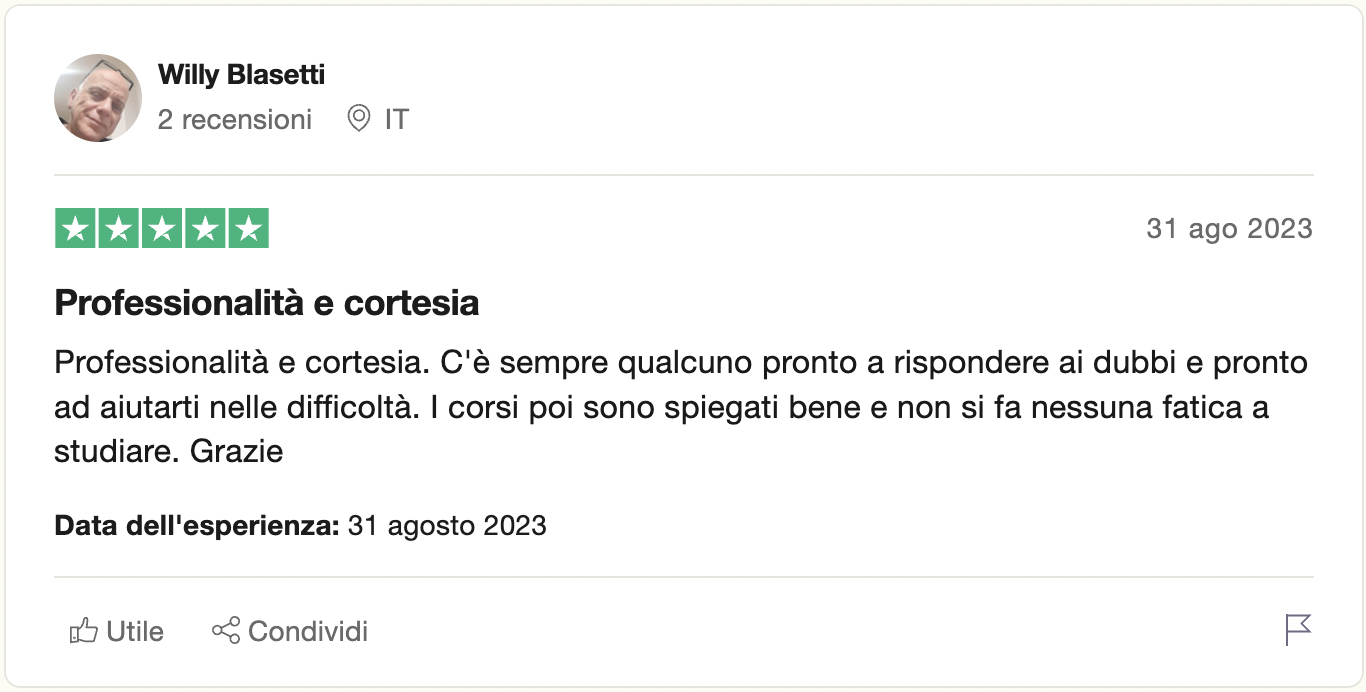1366x692 pixels.
Task: Click the IT country label
Action: [x=397, y=120]
